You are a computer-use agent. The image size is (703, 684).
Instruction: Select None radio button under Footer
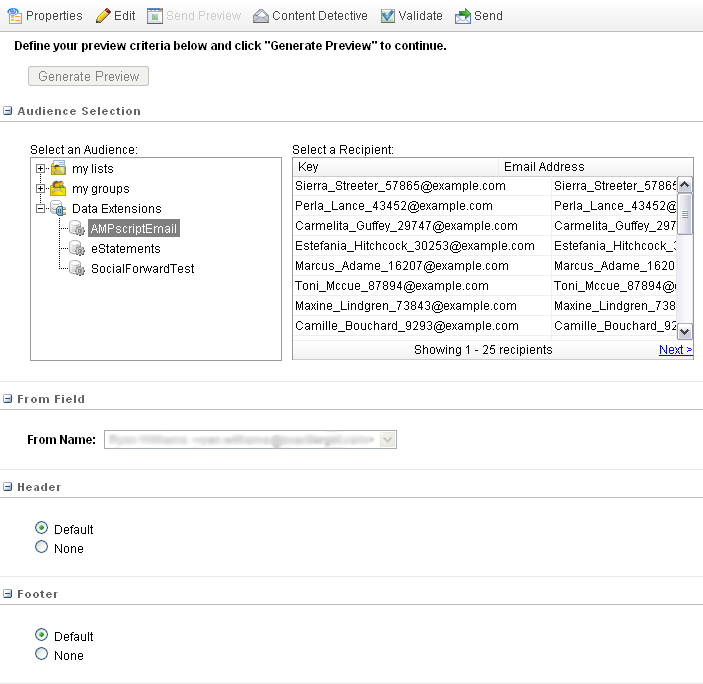[41, 654]
